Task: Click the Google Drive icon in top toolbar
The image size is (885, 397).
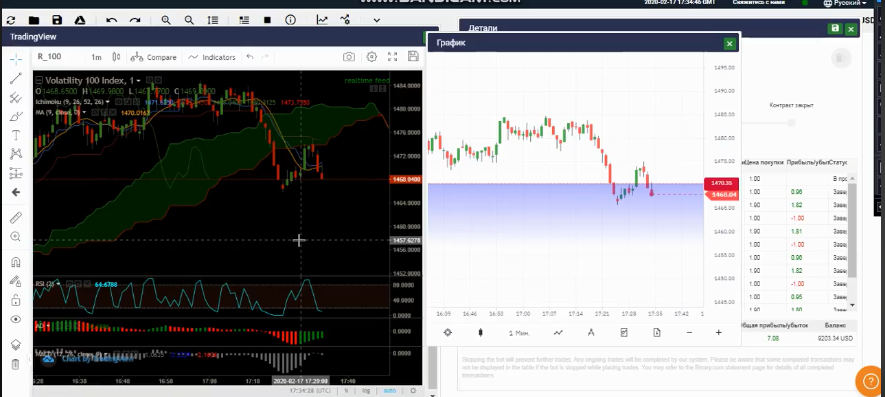Action: click(80, 20)
